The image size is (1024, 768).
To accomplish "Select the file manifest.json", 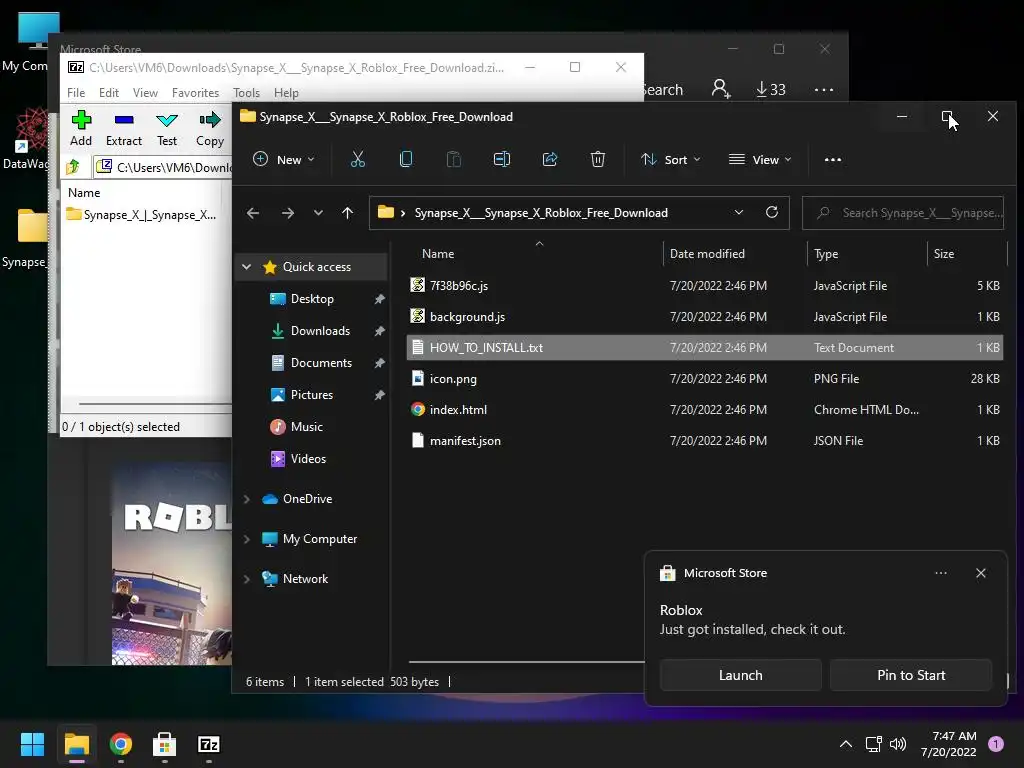I will [705, 441].
